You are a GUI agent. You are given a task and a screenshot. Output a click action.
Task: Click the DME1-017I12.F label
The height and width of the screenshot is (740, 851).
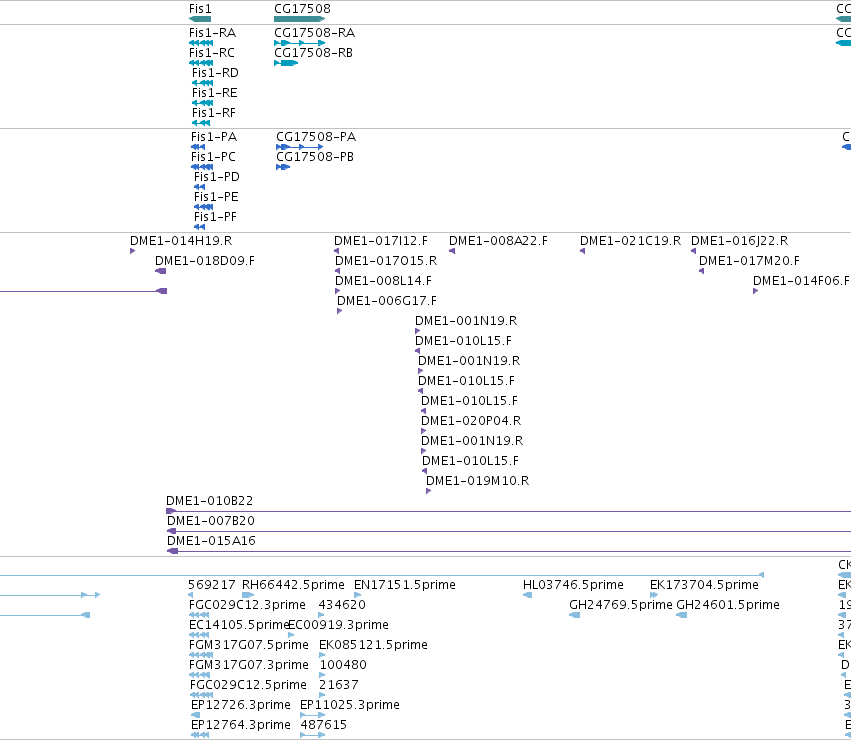click(x=380, y=241)
